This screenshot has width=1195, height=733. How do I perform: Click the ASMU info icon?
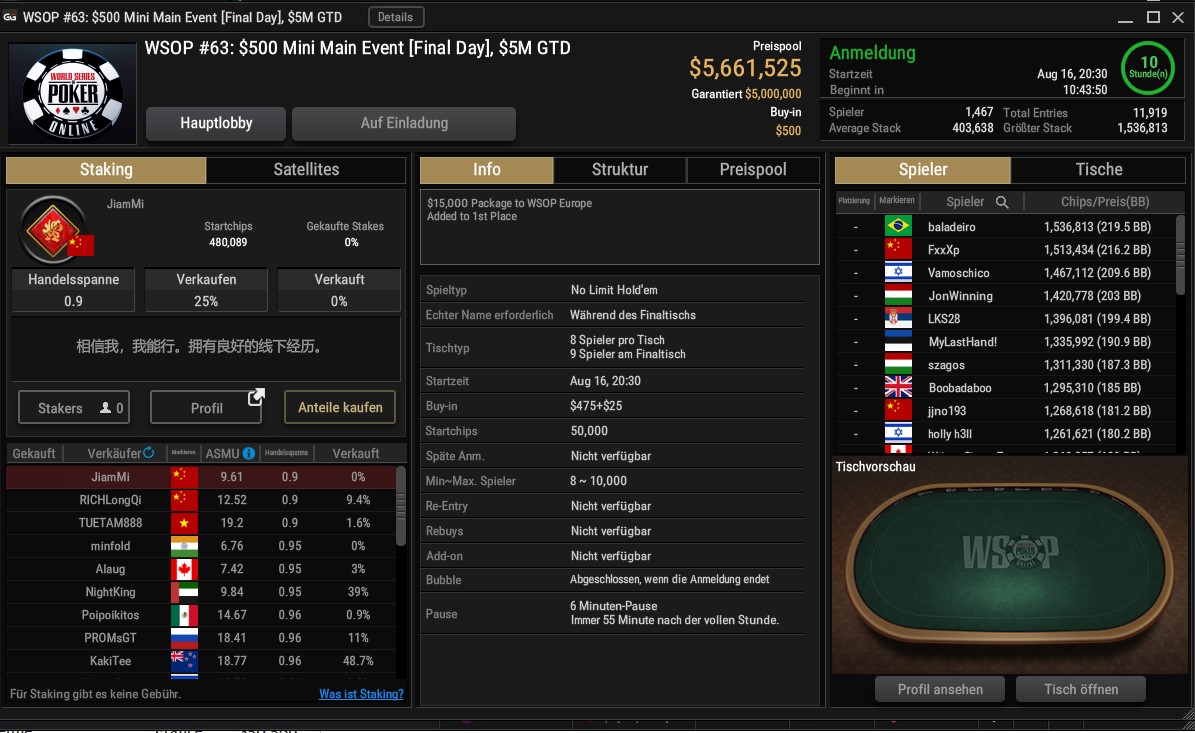coord(248,453)
